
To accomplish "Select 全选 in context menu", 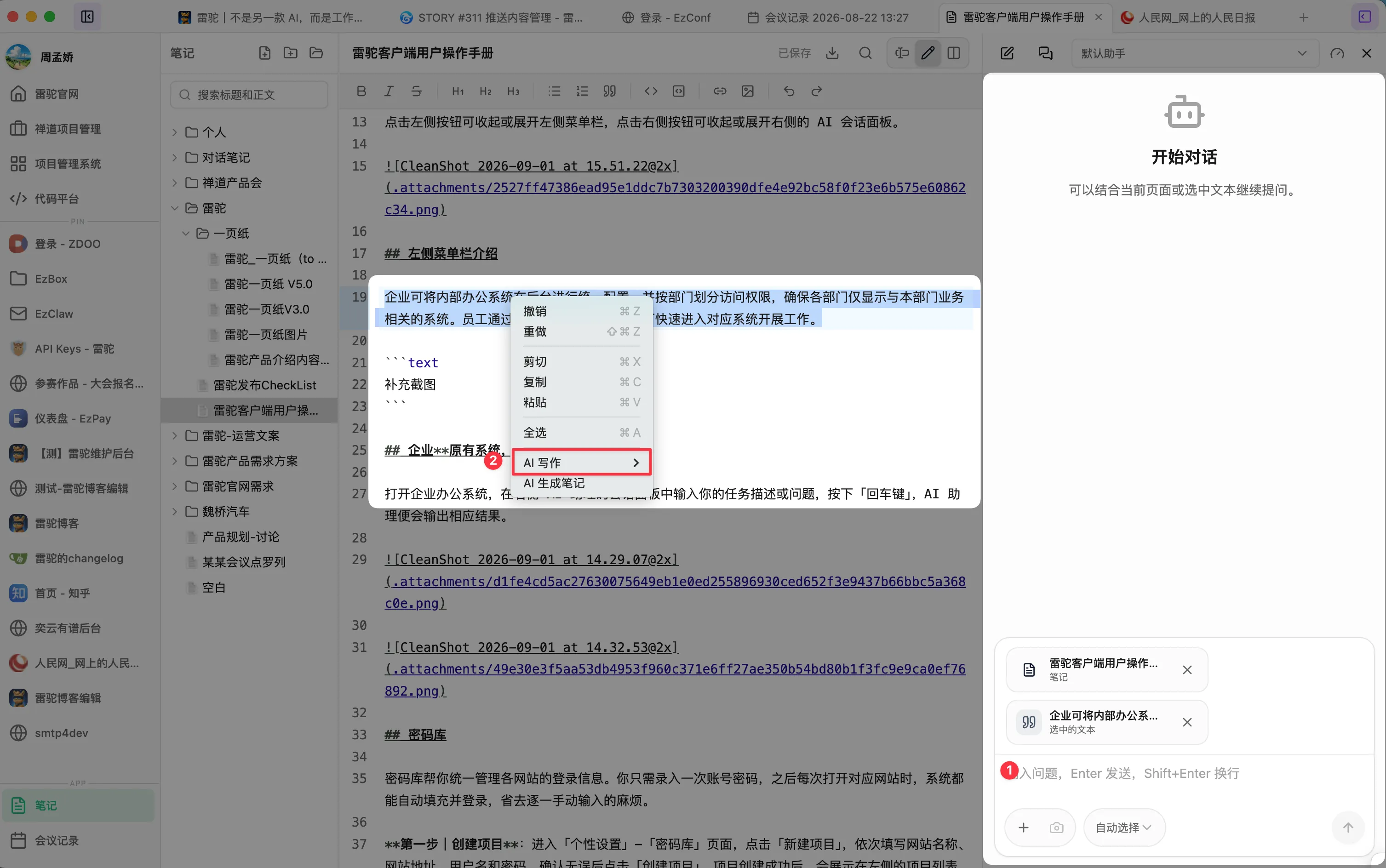I will click(581, 432).
